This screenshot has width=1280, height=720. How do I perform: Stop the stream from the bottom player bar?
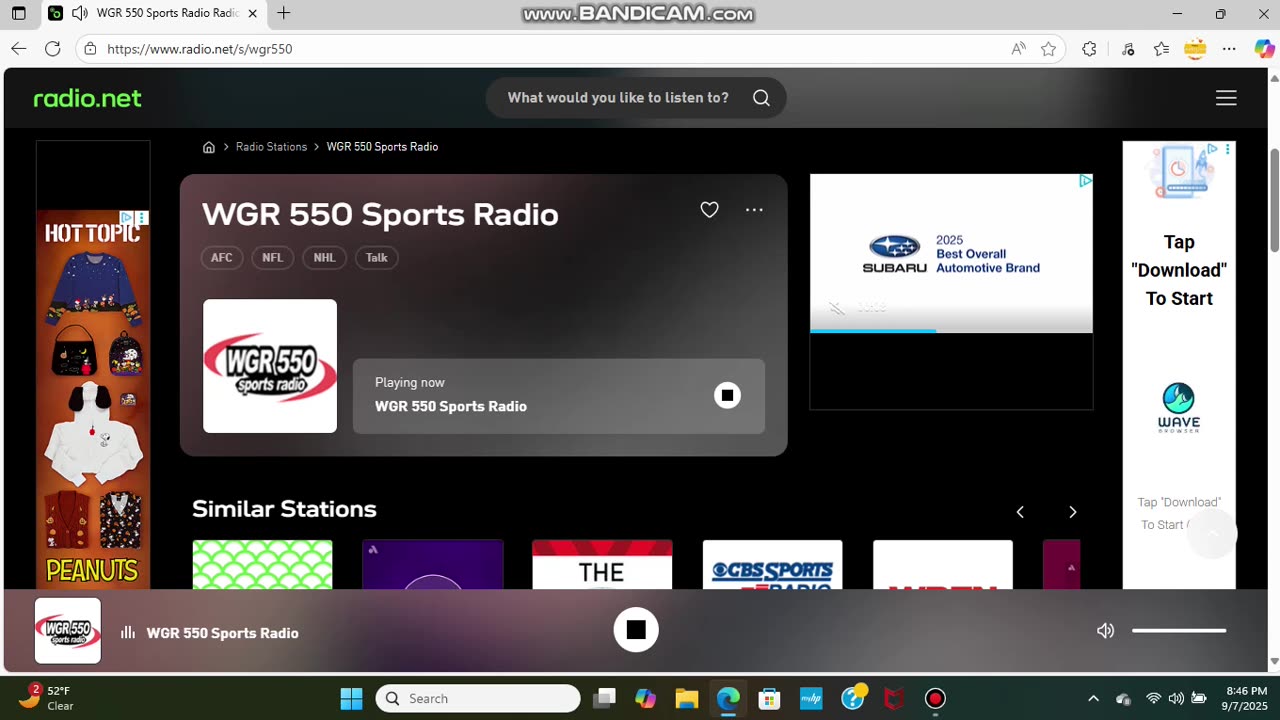[x=636, y=630]
